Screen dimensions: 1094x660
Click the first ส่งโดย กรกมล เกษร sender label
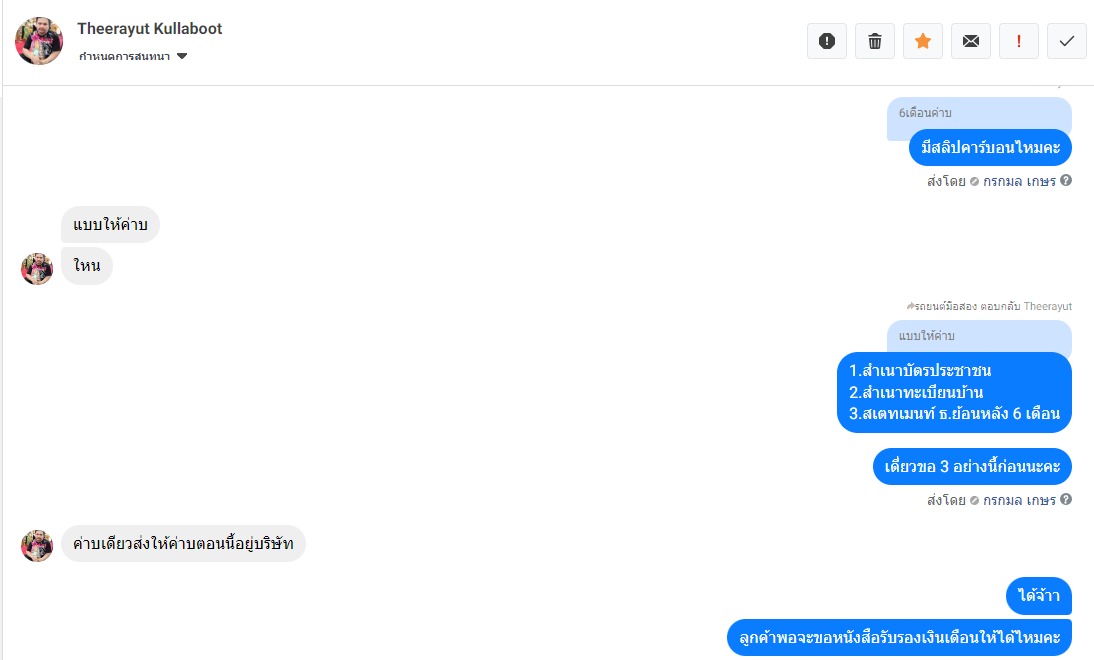[x=991, y=181]
